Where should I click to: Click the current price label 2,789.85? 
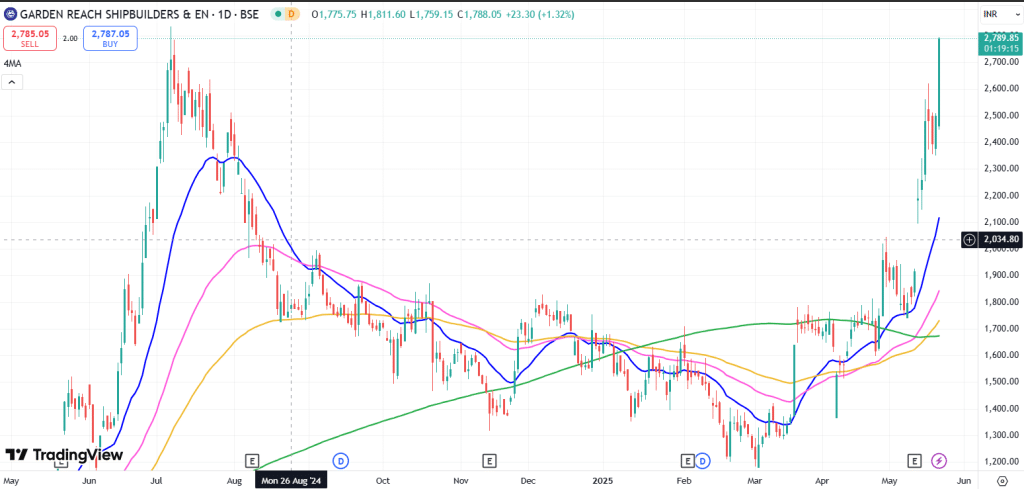pyautogui.click(x=1000, y=38)
